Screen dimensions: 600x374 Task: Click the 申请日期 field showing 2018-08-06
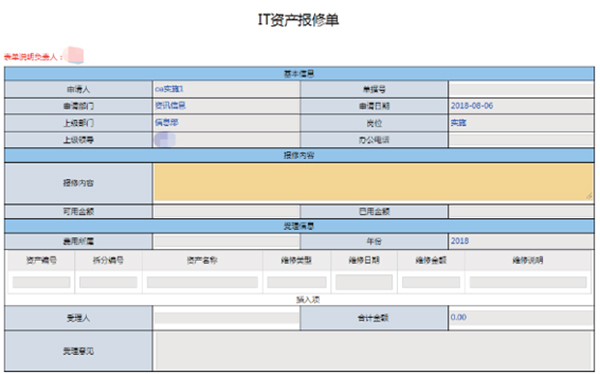tap(521, 106)
